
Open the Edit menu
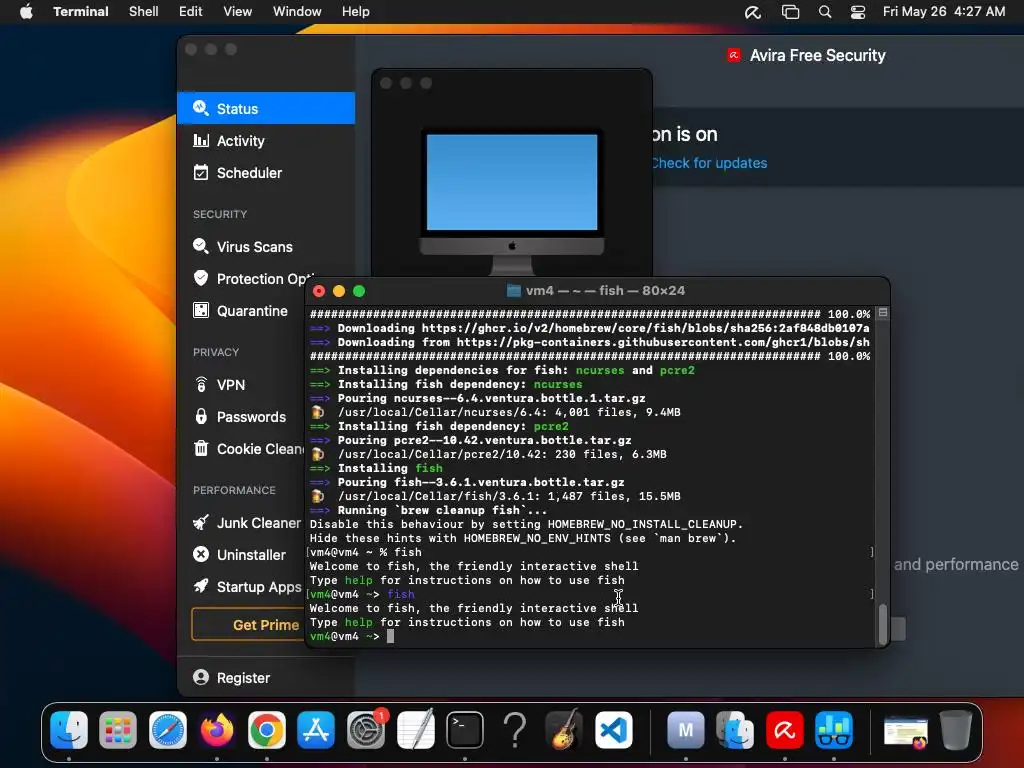(x=191, y=12)
